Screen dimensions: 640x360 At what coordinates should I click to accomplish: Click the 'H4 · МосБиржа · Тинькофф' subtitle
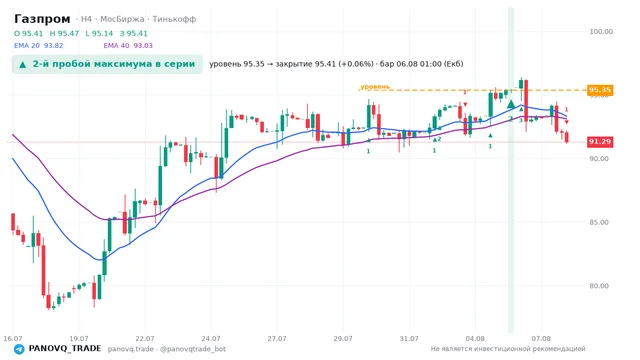tap(138, 19)
